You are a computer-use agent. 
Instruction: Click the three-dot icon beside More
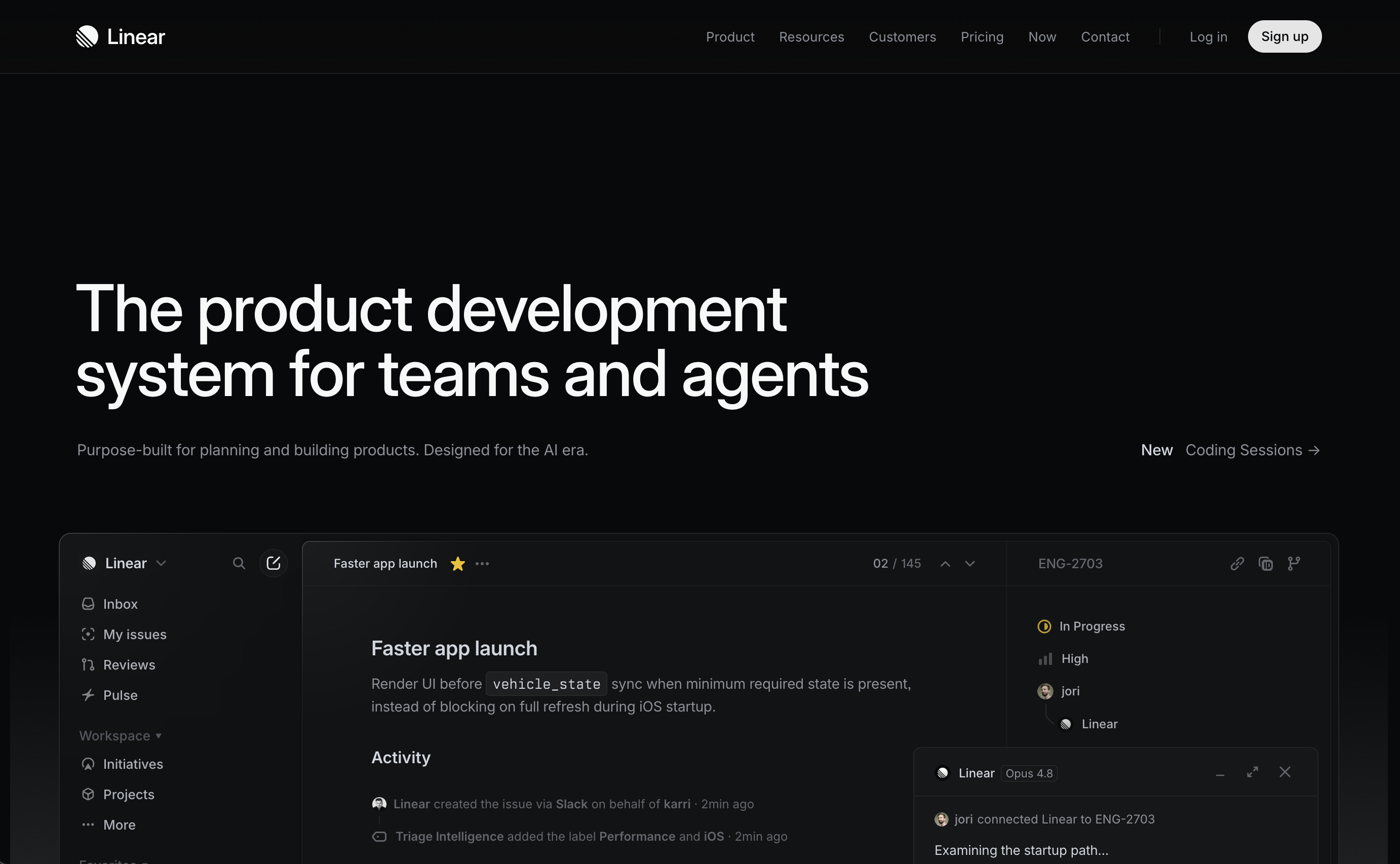click(x=88, y=824)
